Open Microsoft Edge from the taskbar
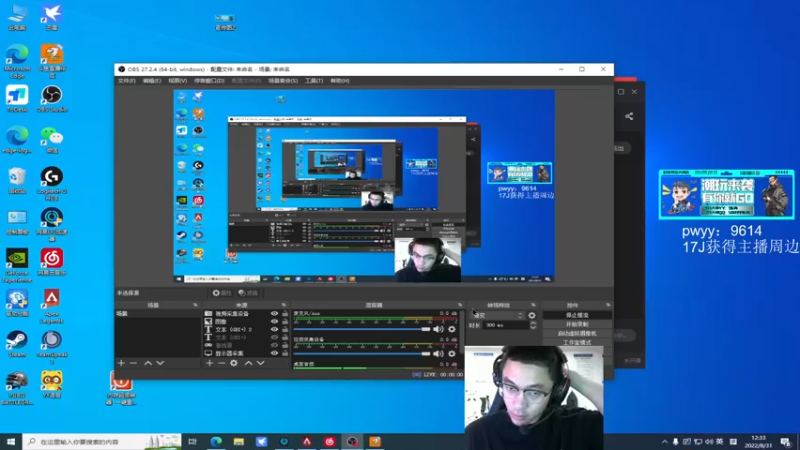Screen dimensions: 800x450 [216, 441]
